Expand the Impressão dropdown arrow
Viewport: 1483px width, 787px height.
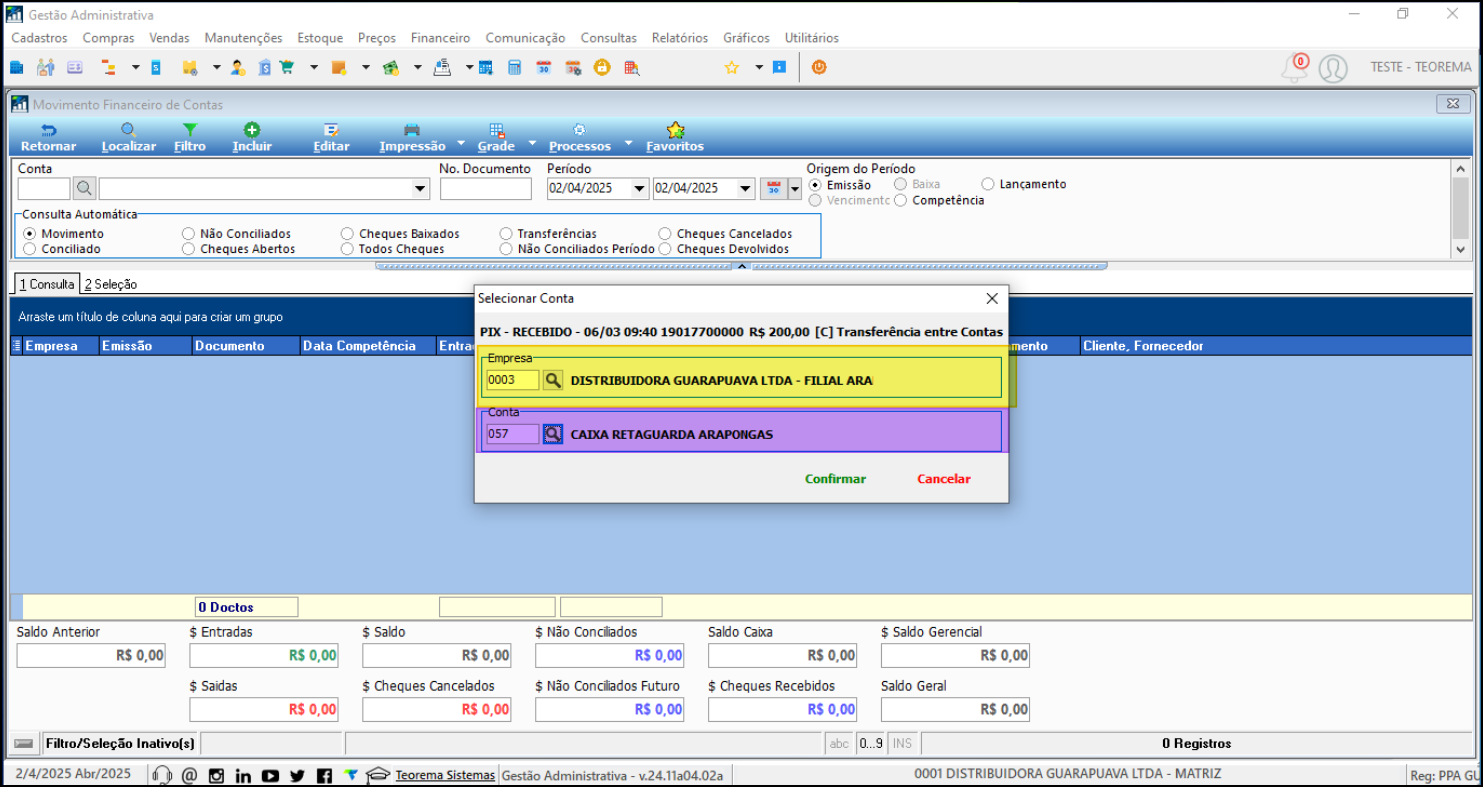pyautogui.click(x=461, y=143)
